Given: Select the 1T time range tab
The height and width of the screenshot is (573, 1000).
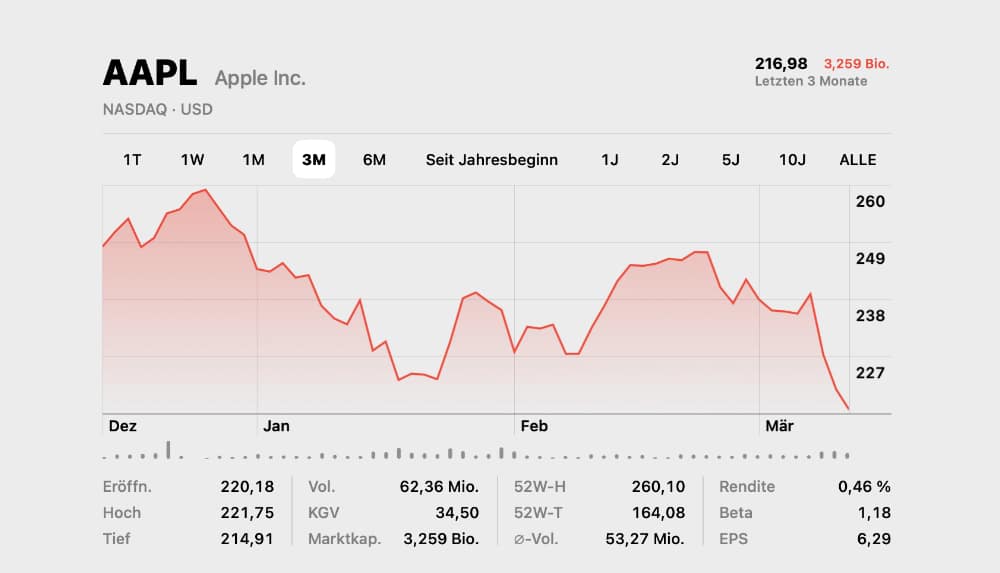Looking at the screenshot, I should pyautogui.click(x=132, y=160).
